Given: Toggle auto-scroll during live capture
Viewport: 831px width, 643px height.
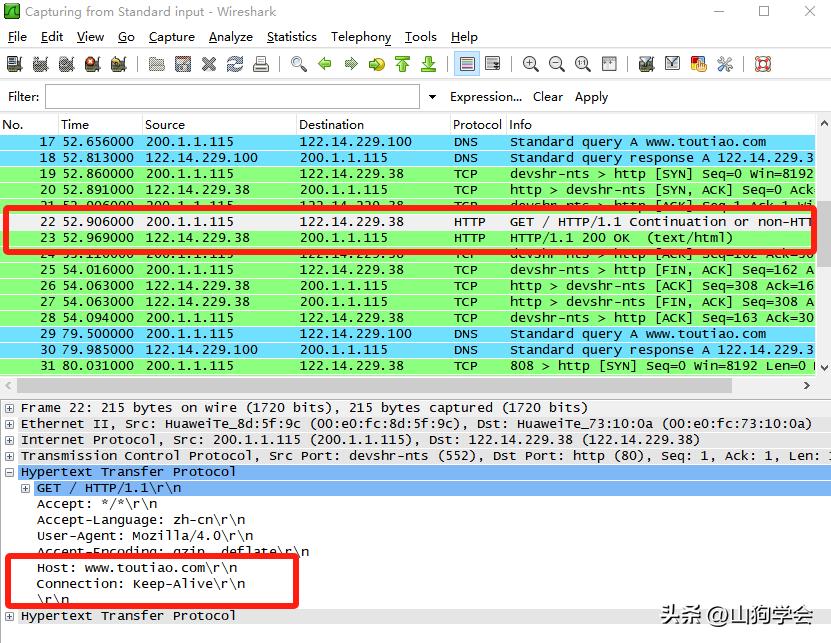Looking at the screenshot, I should (x=493, y=64).
